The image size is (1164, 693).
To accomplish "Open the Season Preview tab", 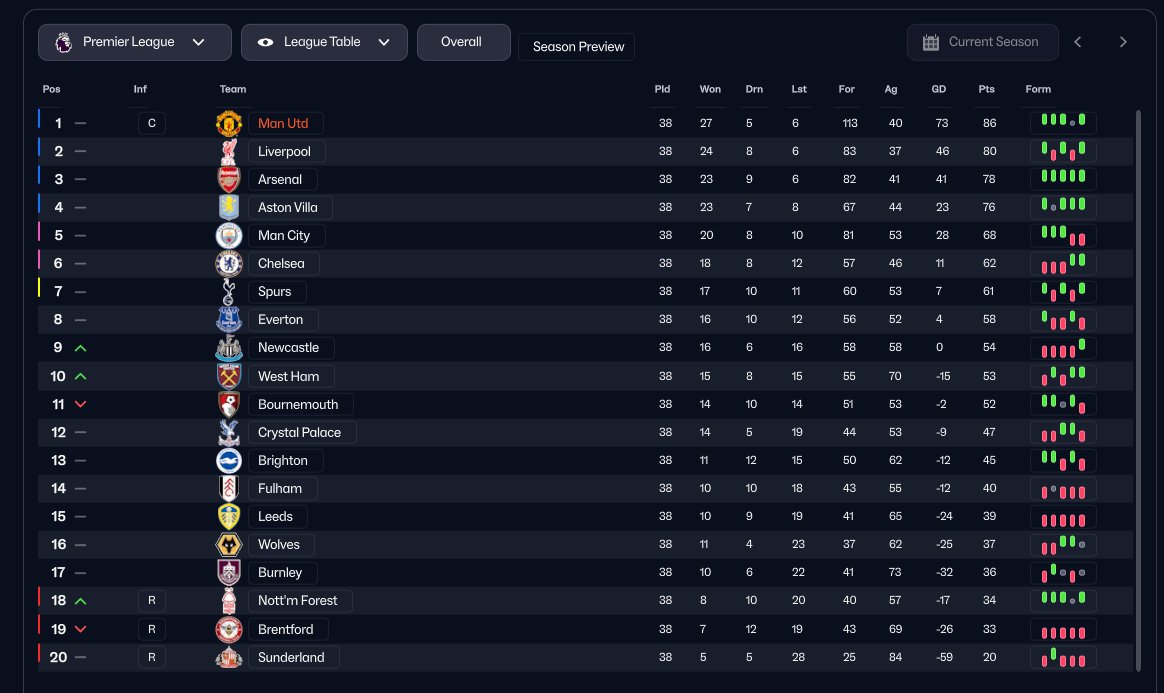I will pyautogui.click(x=576, y=47).
